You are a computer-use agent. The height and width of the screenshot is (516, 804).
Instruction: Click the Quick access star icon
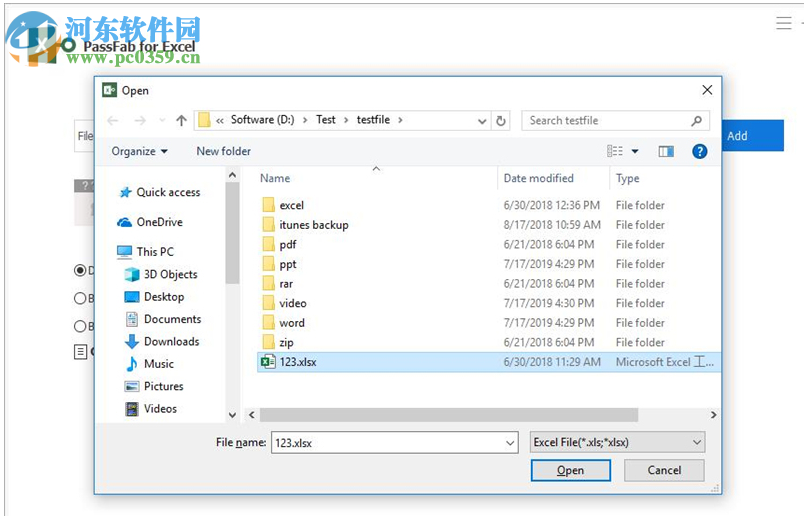click(125, 192)
